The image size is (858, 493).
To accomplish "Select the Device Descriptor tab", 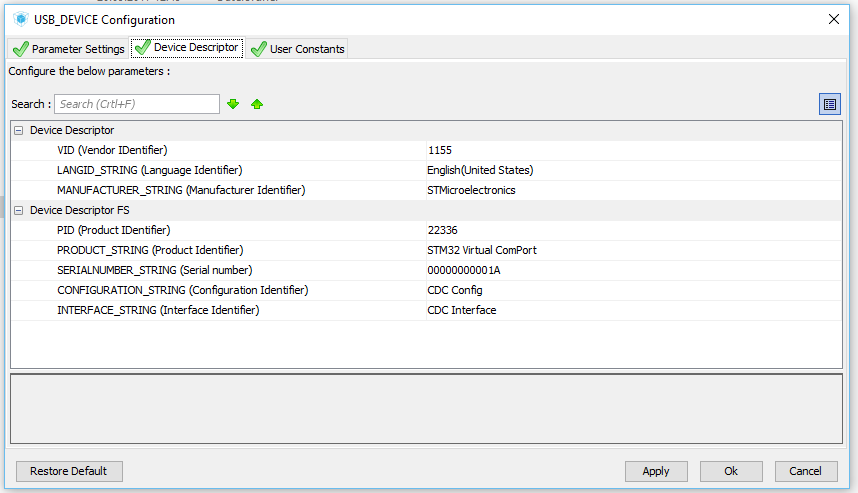I will (188, 48).
